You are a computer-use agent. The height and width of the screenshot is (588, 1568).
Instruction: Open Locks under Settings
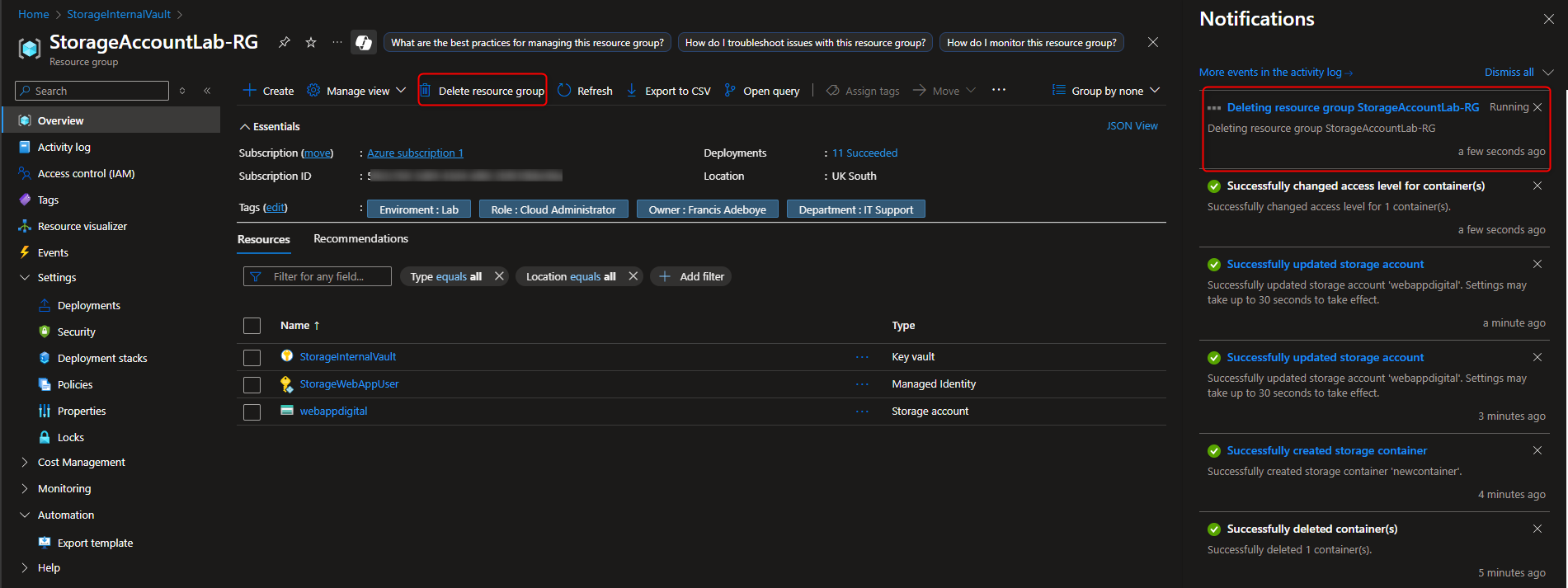click(70, 437)
